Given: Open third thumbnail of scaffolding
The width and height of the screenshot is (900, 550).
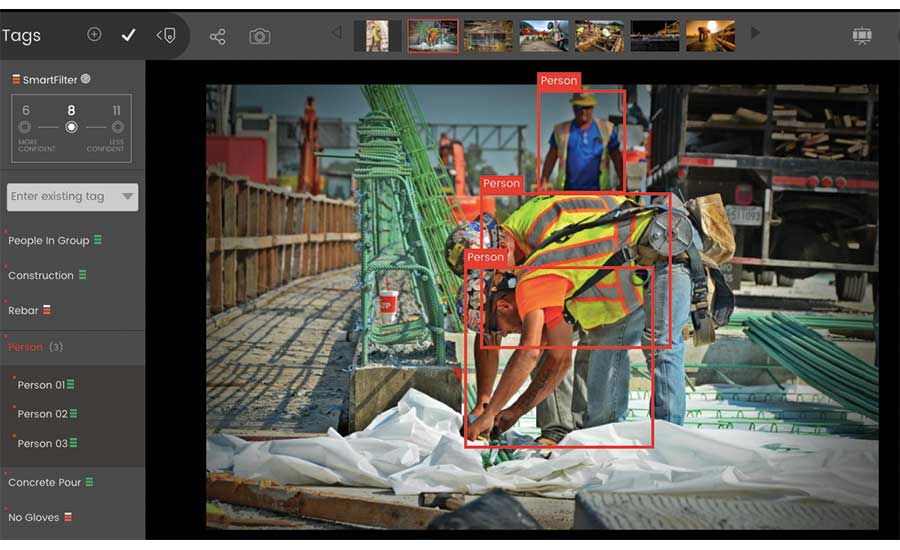Looking at the screenshot, I should click(488, 36).
